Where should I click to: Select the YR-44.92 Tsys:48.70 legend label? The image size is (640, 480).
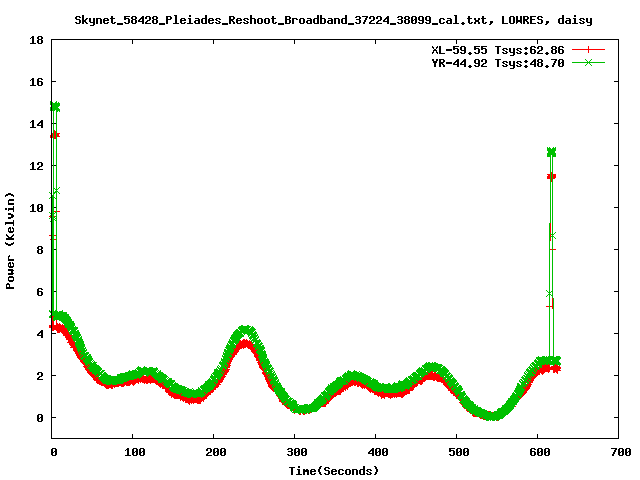tap(498, 63)
